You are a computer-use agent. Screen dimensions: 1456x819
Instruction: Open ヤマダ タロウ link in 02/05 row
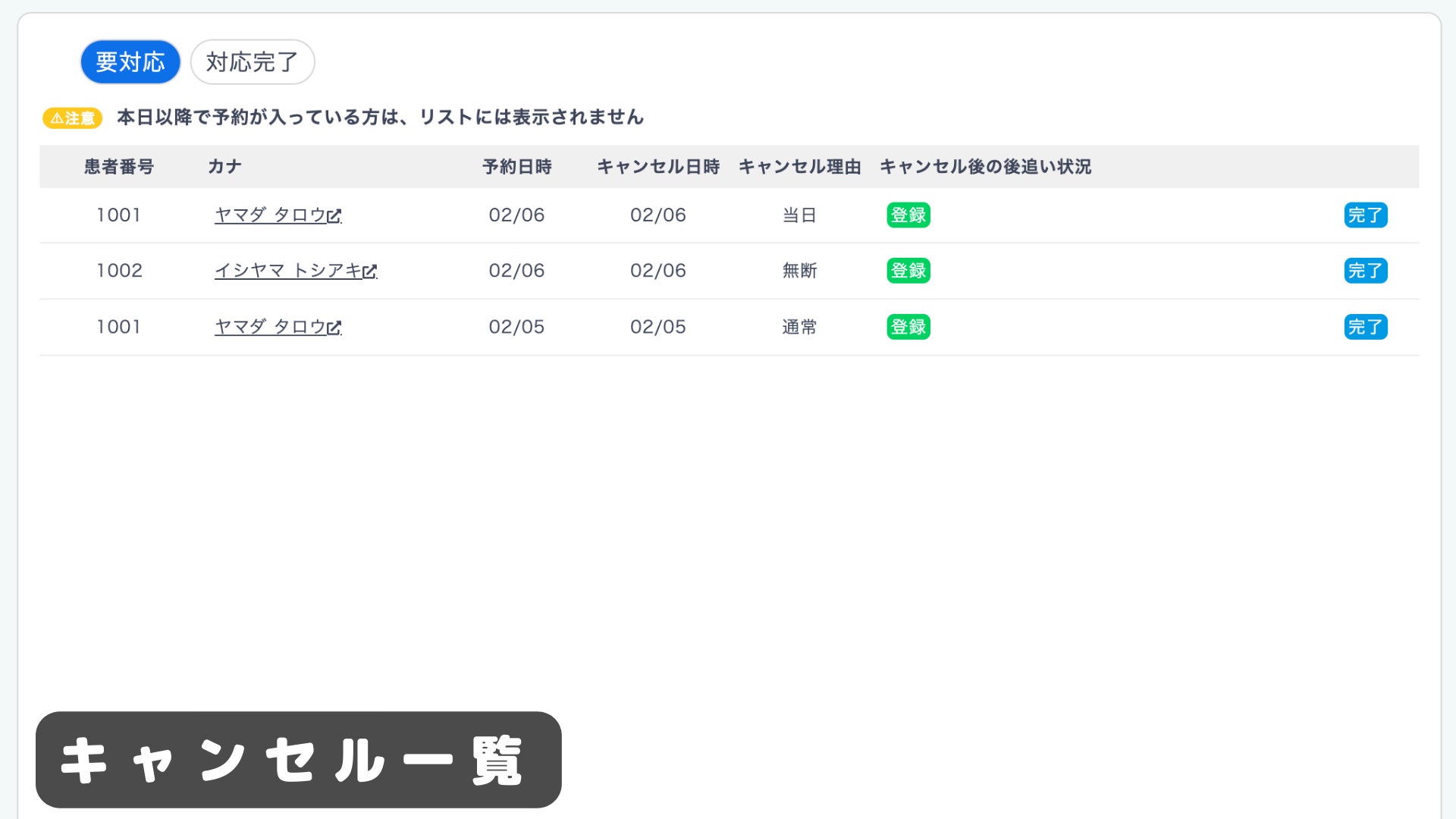click(x=269, y=327)
